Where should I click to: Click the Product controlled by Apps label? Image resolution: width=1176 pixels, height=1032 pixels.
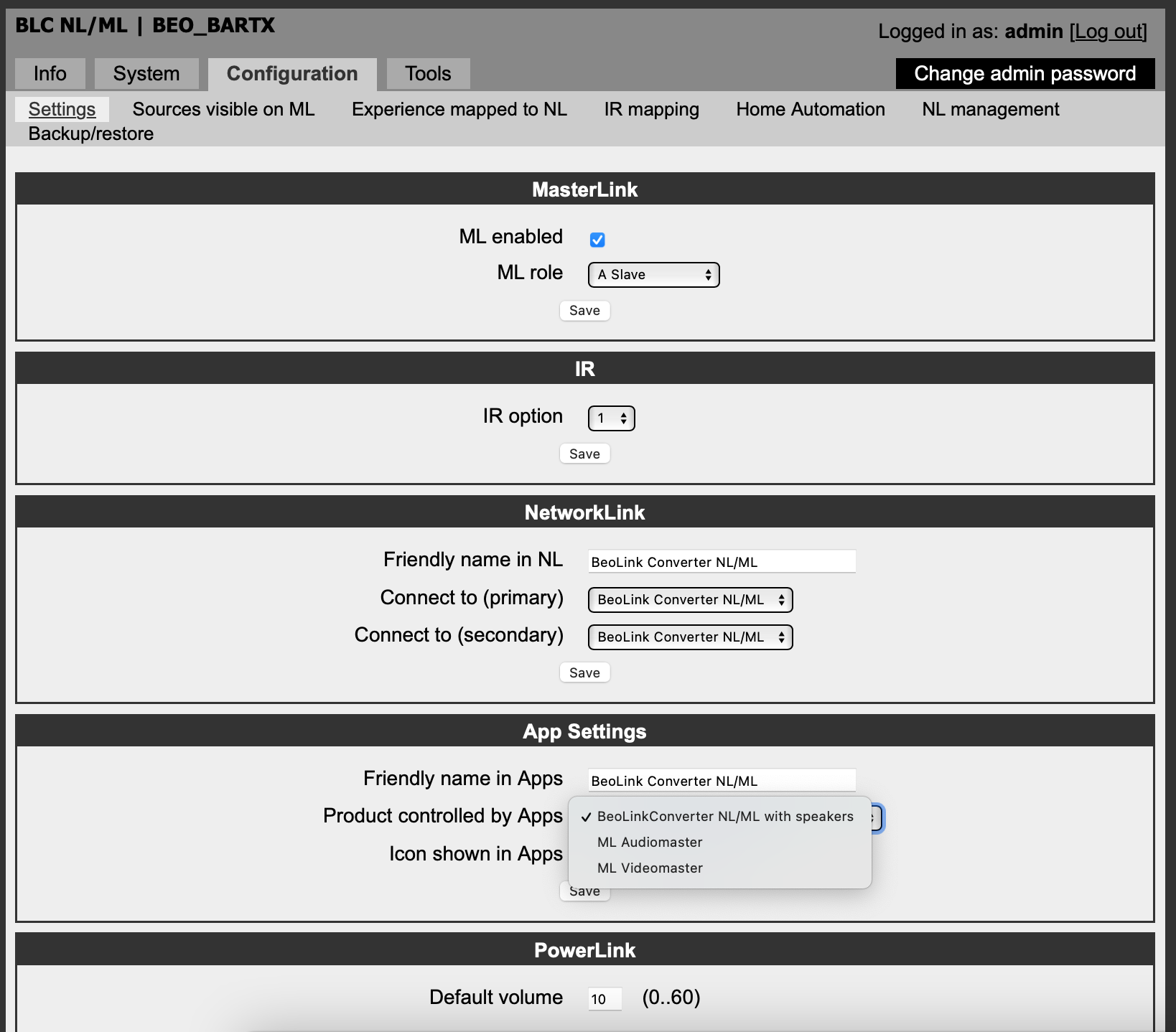tap(443, 816)
